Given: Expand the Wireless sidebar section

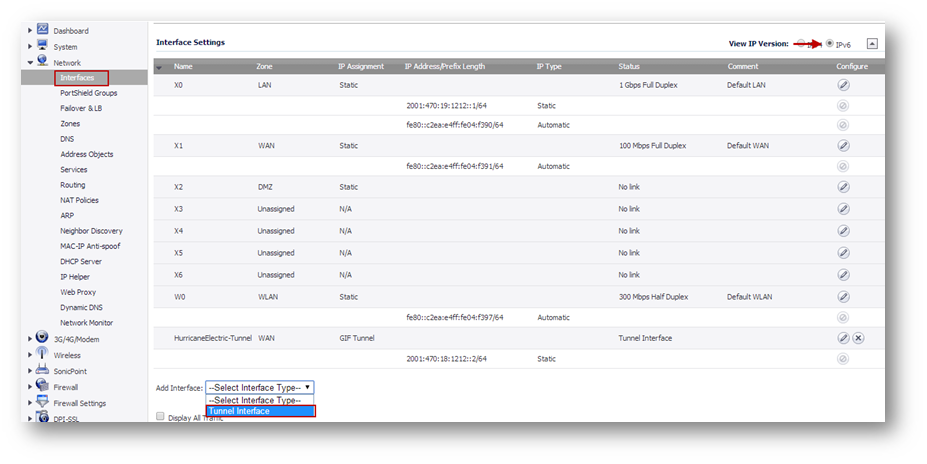Looking at the screenshot, I should (x=30, y=355).
